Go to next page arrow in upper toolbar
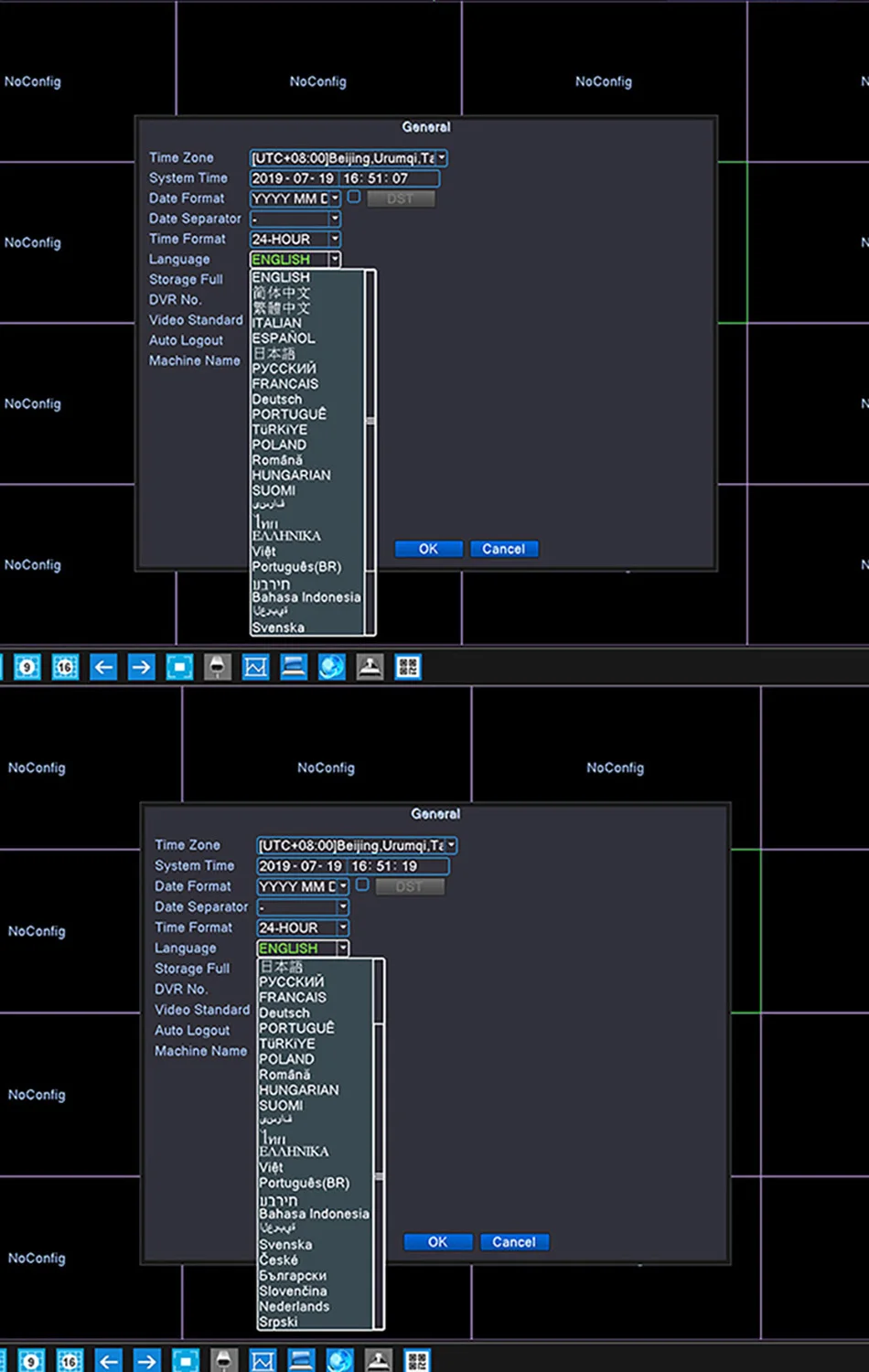Viewport: 869px width, 1372px height. click(141, 667)
